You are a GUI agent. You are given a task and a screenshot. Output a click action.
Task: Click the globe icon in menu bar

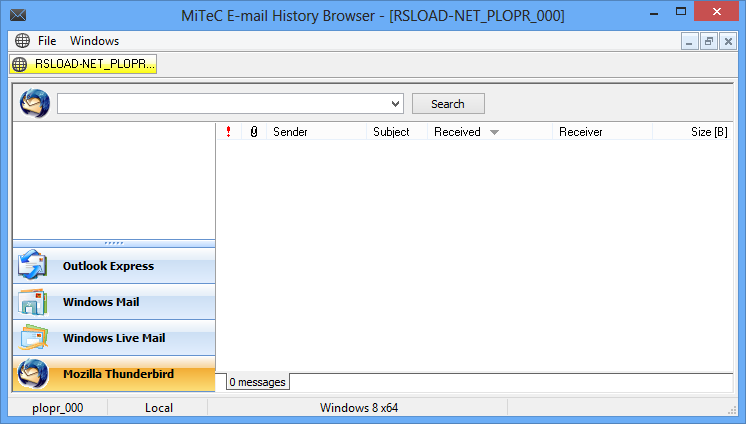22,41
